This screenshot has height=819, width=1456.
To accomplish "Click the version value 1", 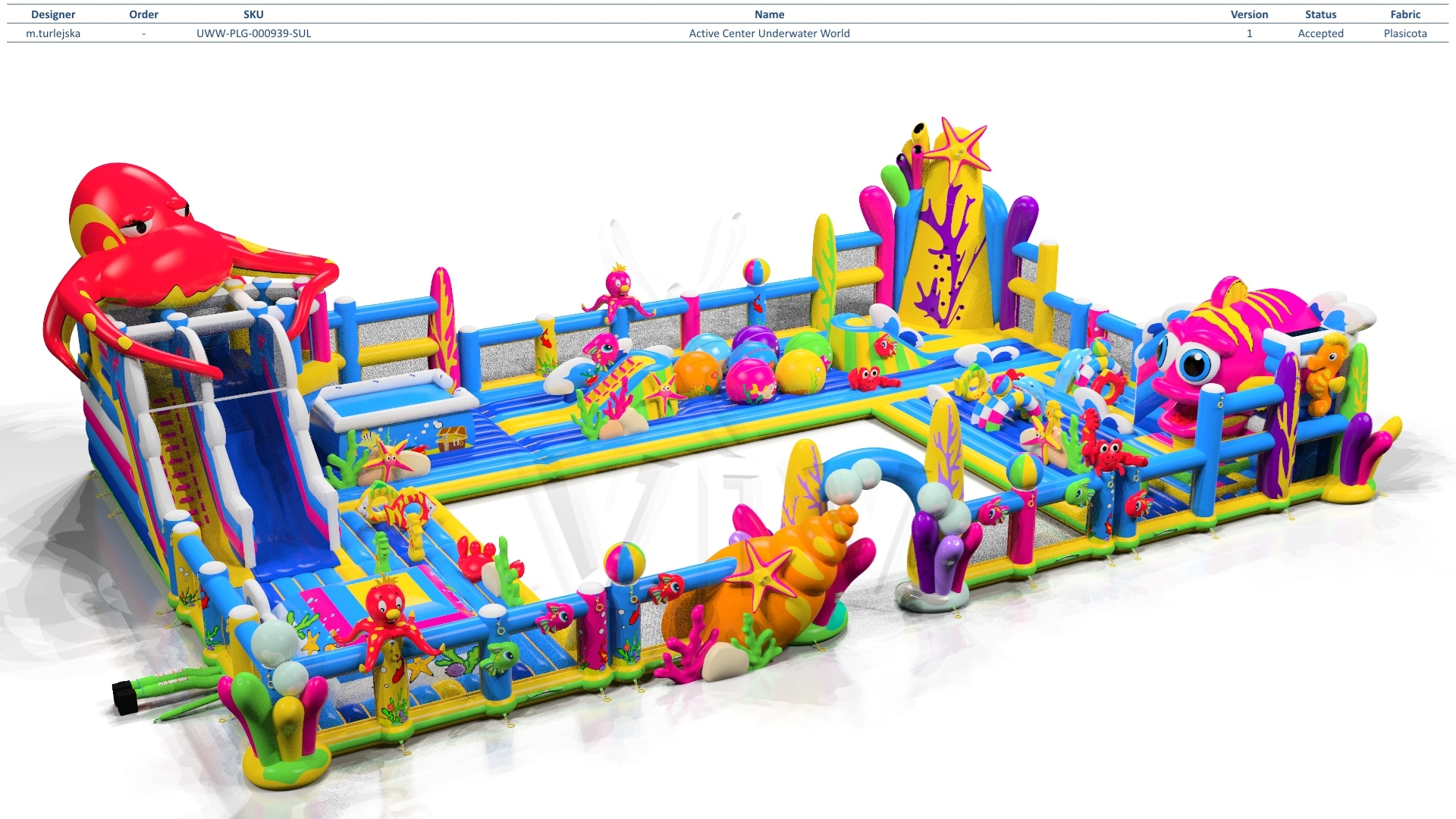I will click(1249, 33).
